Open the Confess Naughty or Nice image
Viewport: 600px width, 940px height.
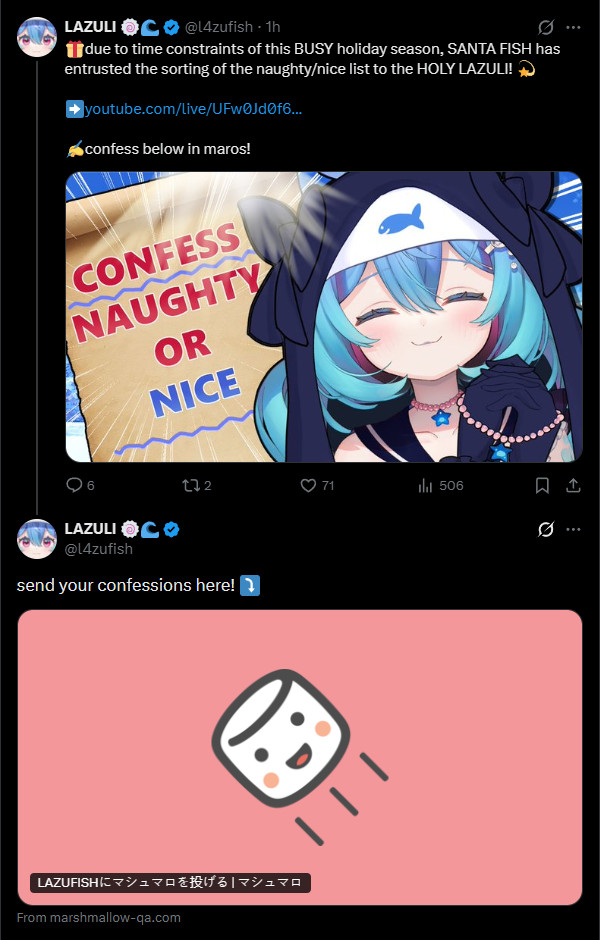pyautogui.click(x=324, y=317)
